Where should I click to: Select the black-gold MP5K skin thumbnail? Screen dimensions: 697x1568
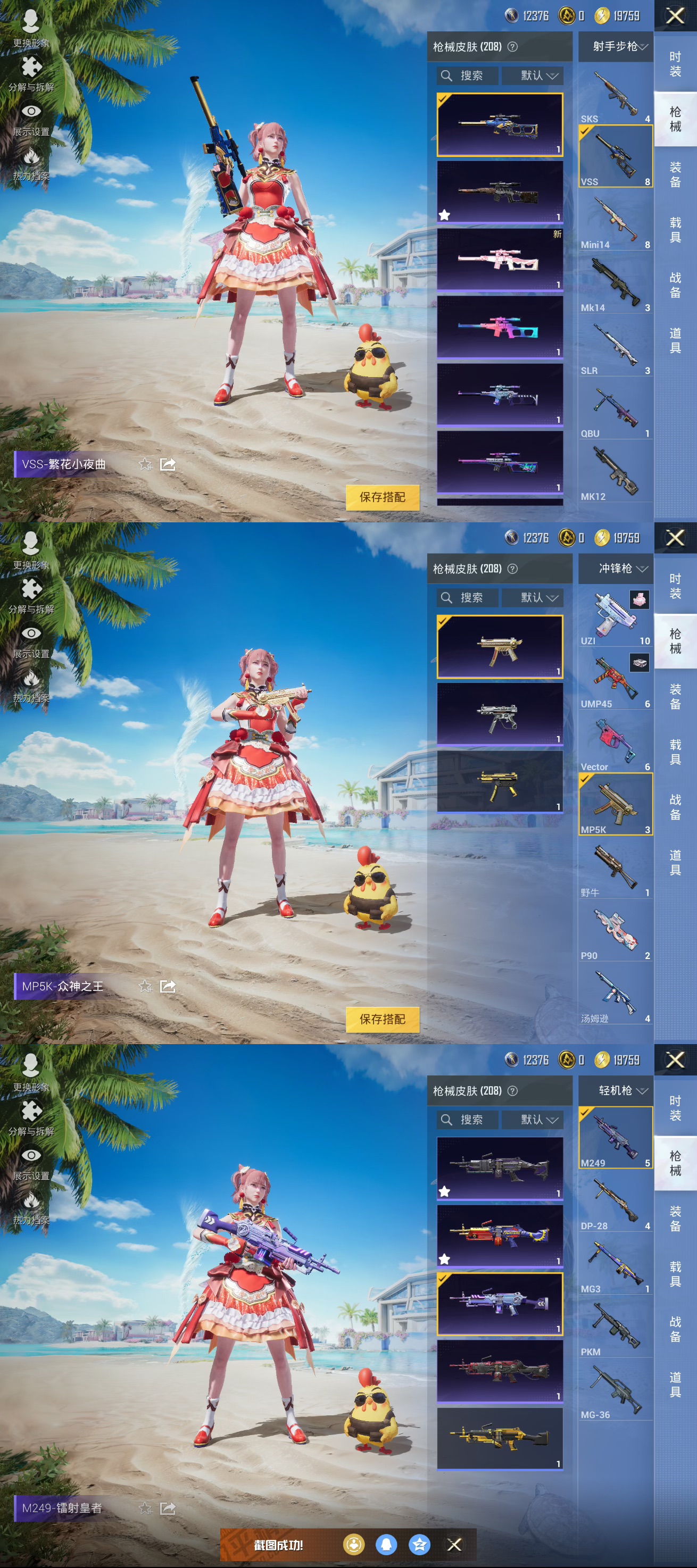pos(500,782)
